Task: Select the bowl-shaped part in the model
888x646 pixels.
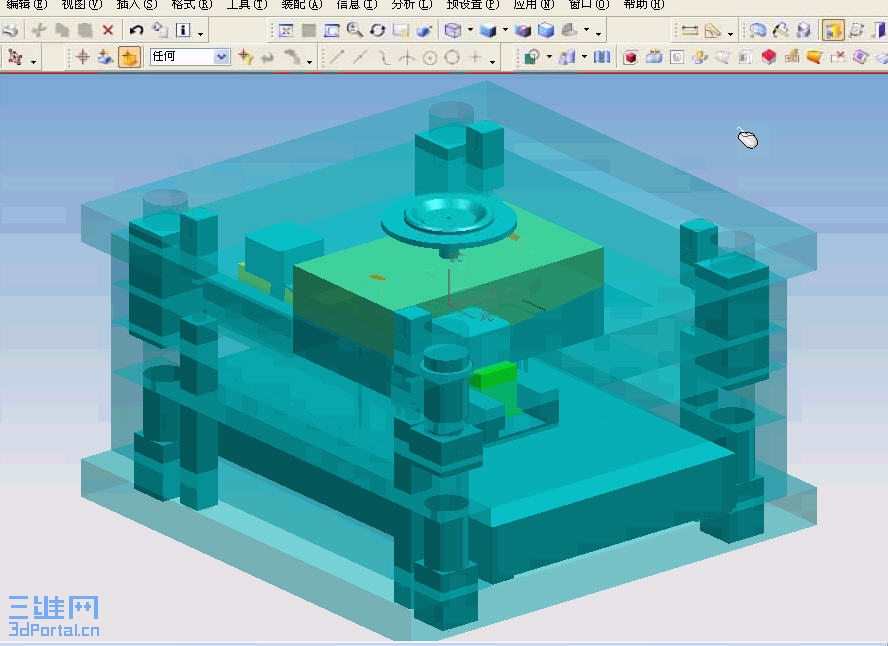Action: pos(447,218)
